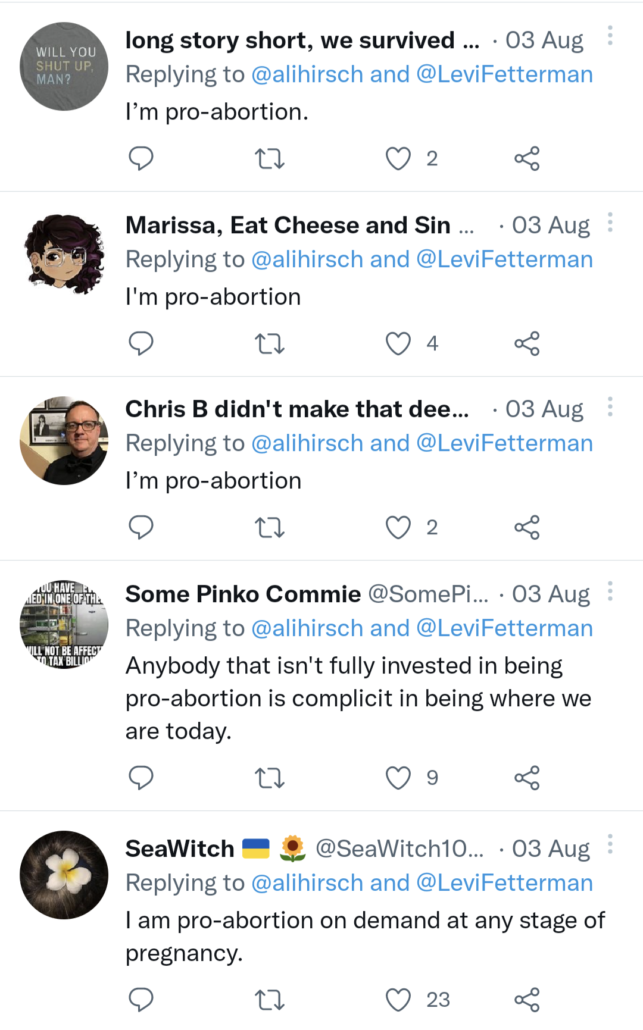643x1030 pixels.
Task: Share Some Pinko Commie's tweet
Action: click(x=527, y=777)
